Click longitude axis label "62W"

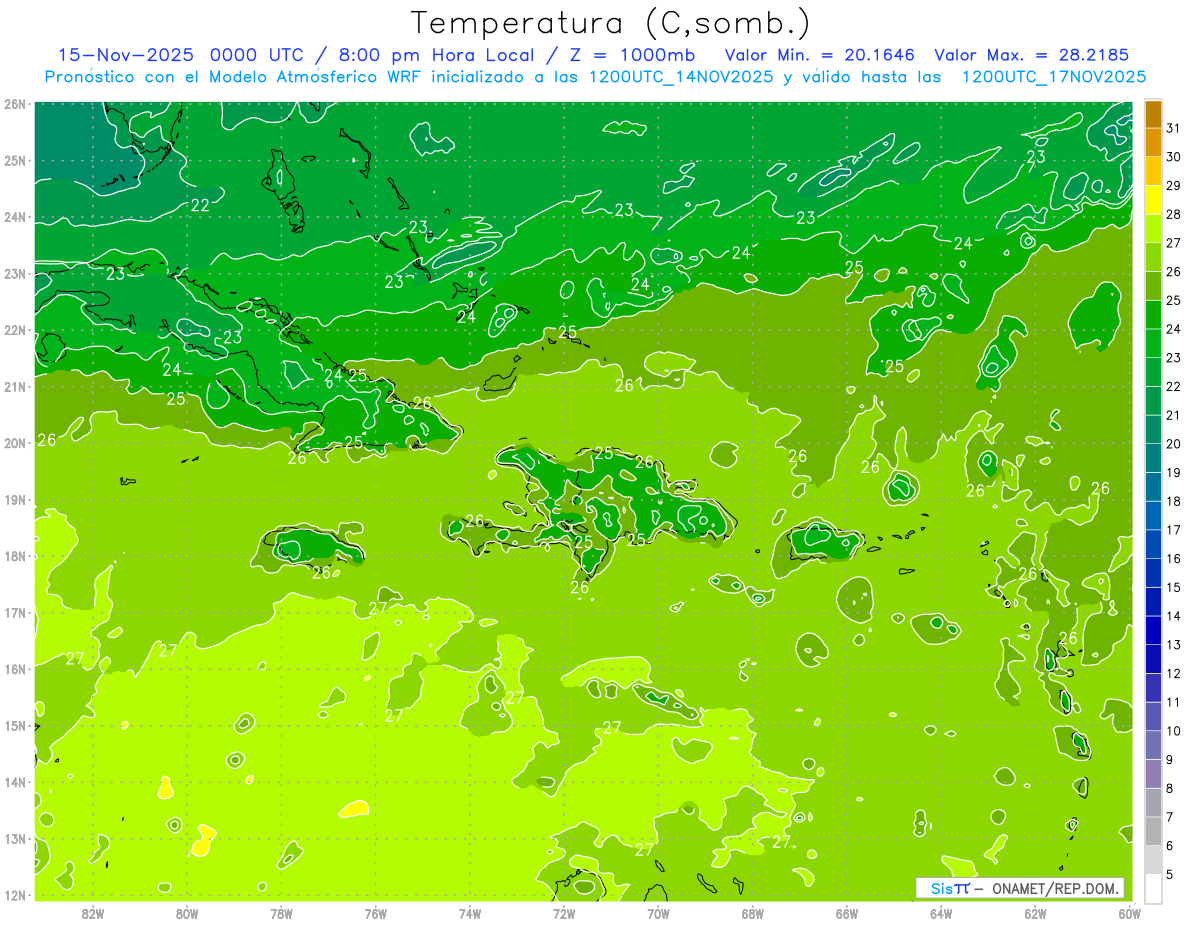point(1035,913)
